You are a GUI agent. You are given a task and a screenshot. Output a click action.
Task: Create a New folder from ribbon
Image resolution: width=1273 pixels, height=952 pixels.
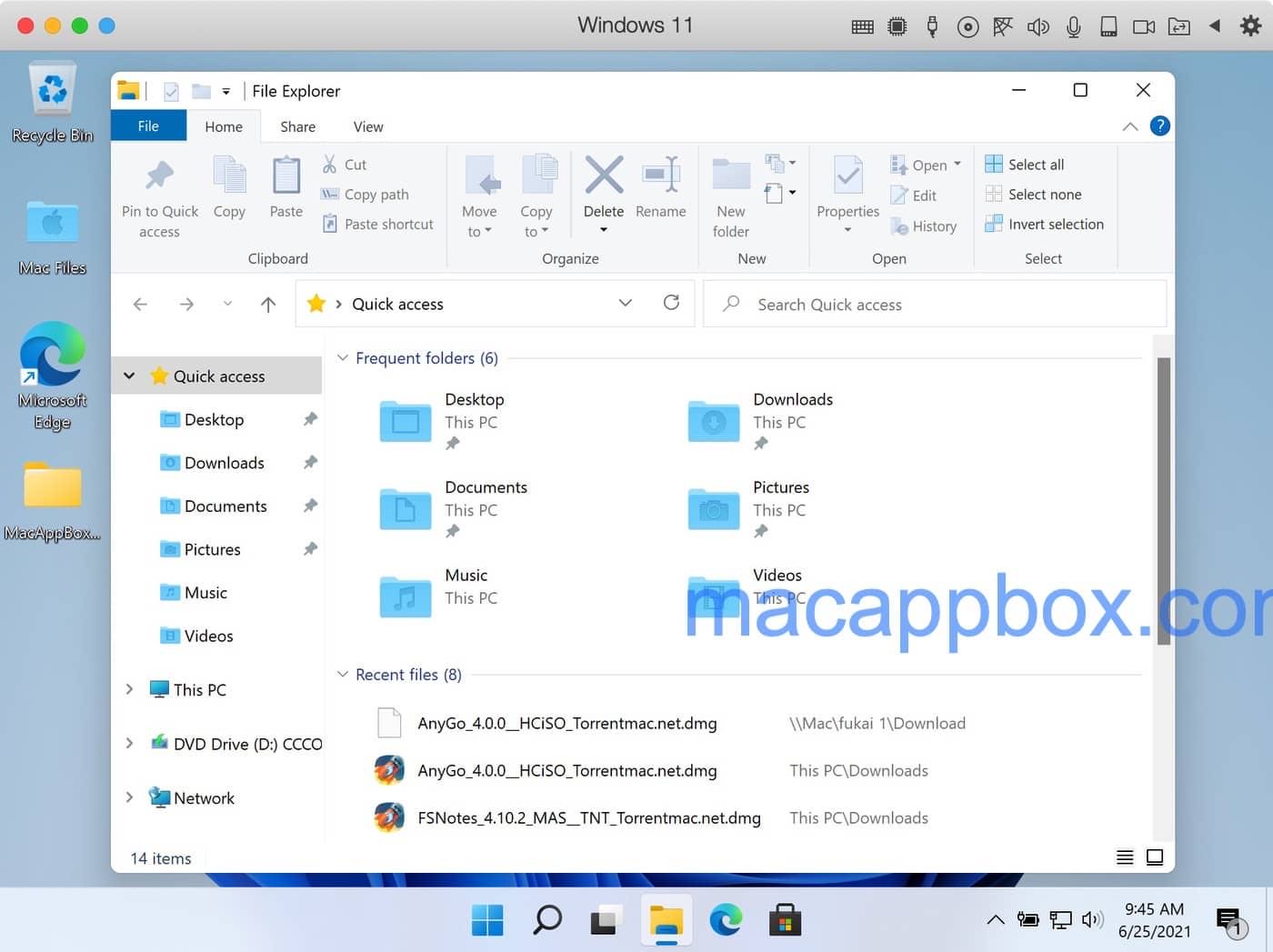[x=731, y=198]
